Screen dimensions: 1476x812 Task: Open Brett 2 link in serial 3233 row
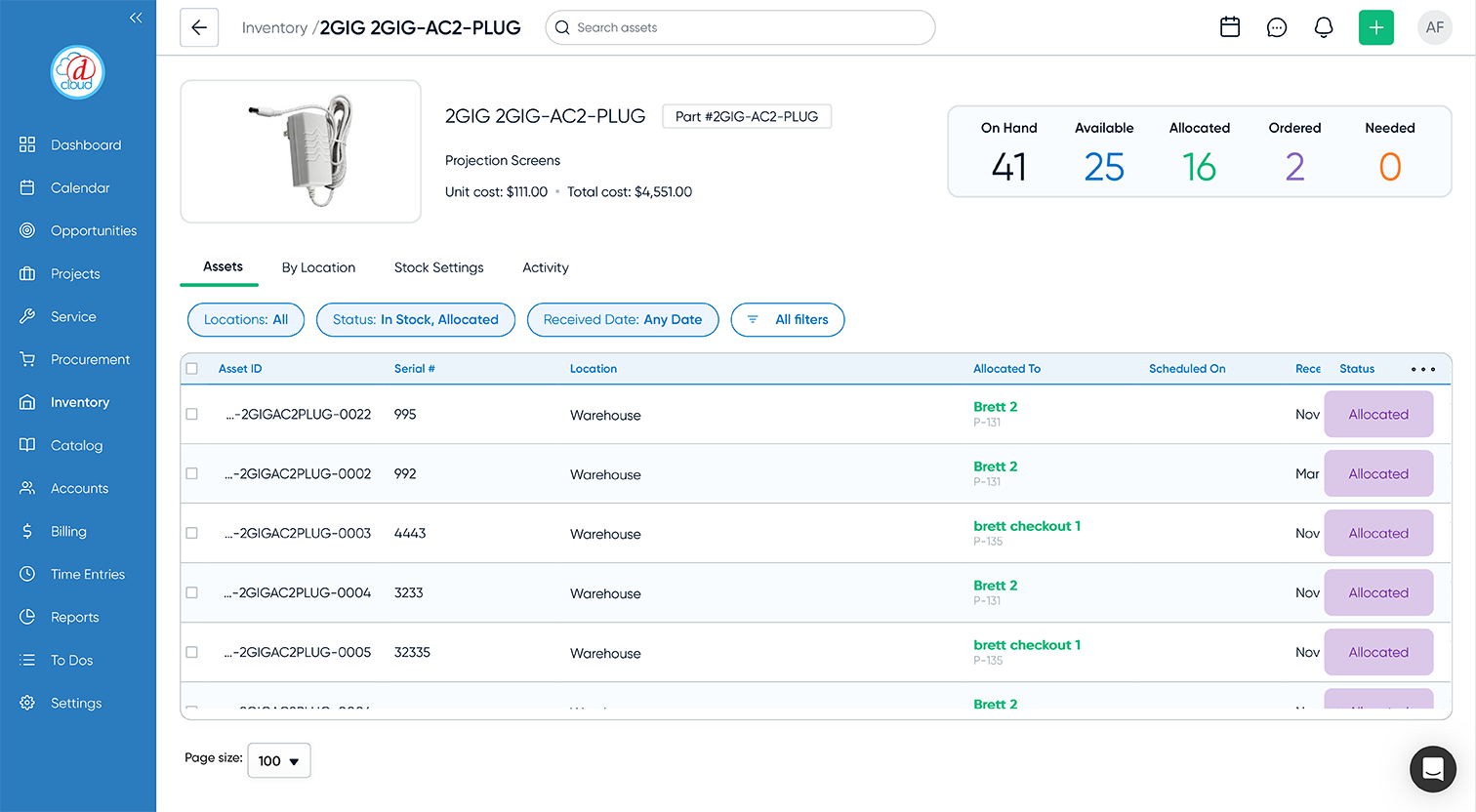[996, 586]
